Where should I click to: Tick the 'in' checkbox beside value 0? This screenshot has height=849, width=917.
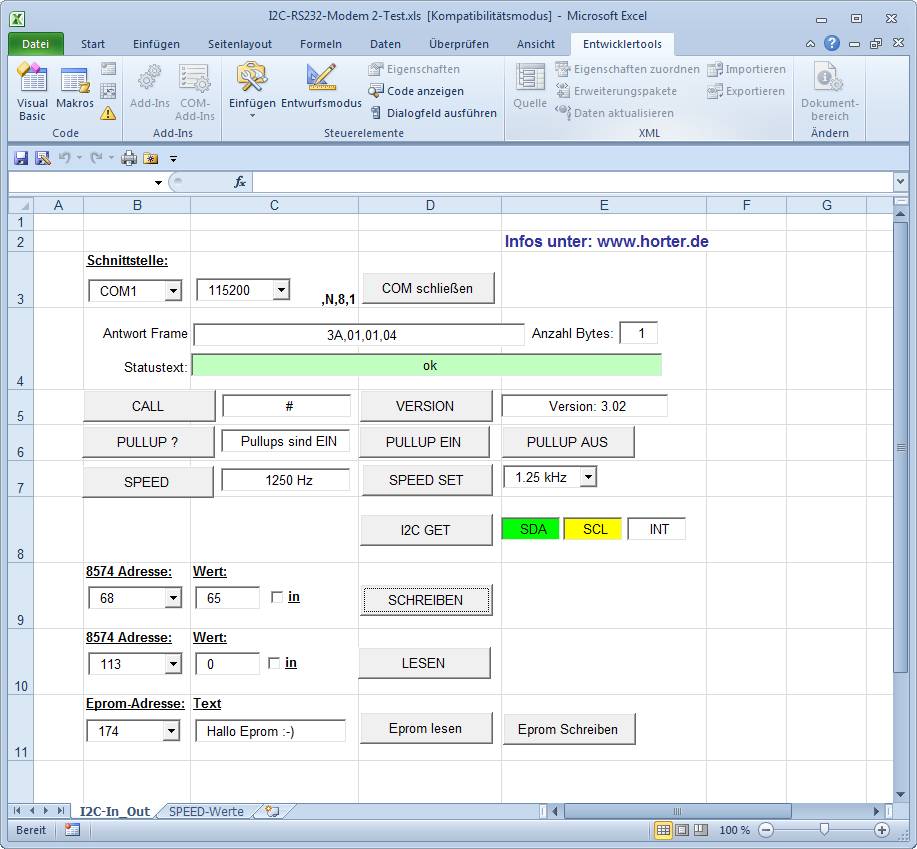(x=274, y=663)
